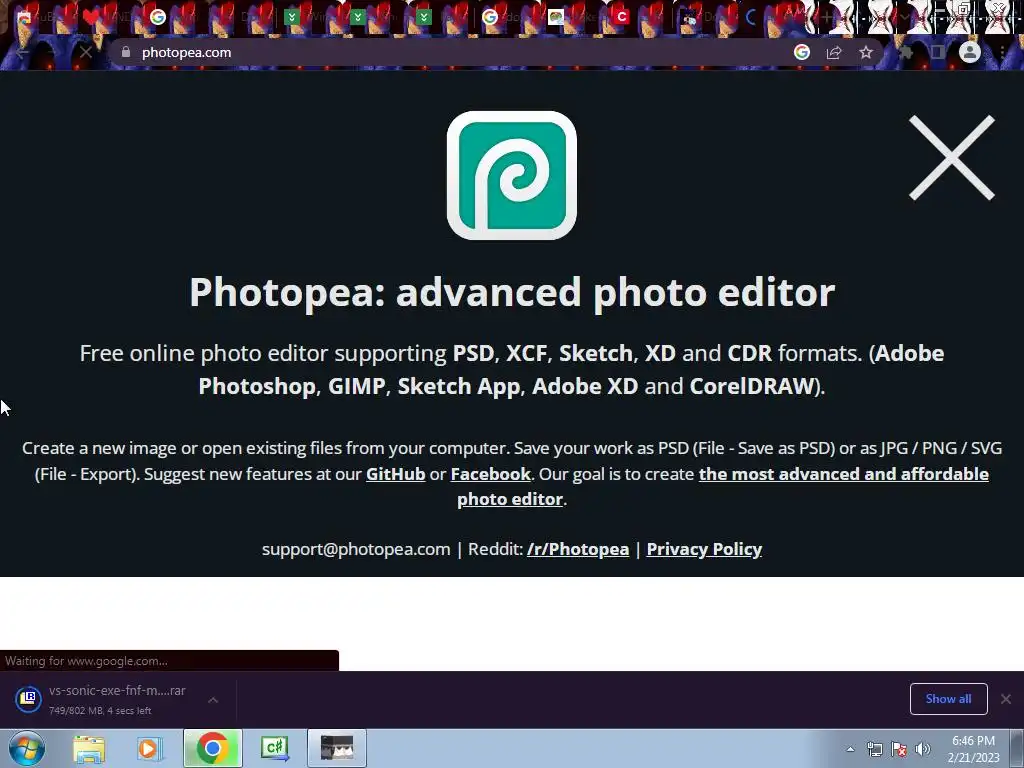The image size is (1024, 768).
Task: Switch to the dark thumbnail taskbar app
Action: pos(337,748)
